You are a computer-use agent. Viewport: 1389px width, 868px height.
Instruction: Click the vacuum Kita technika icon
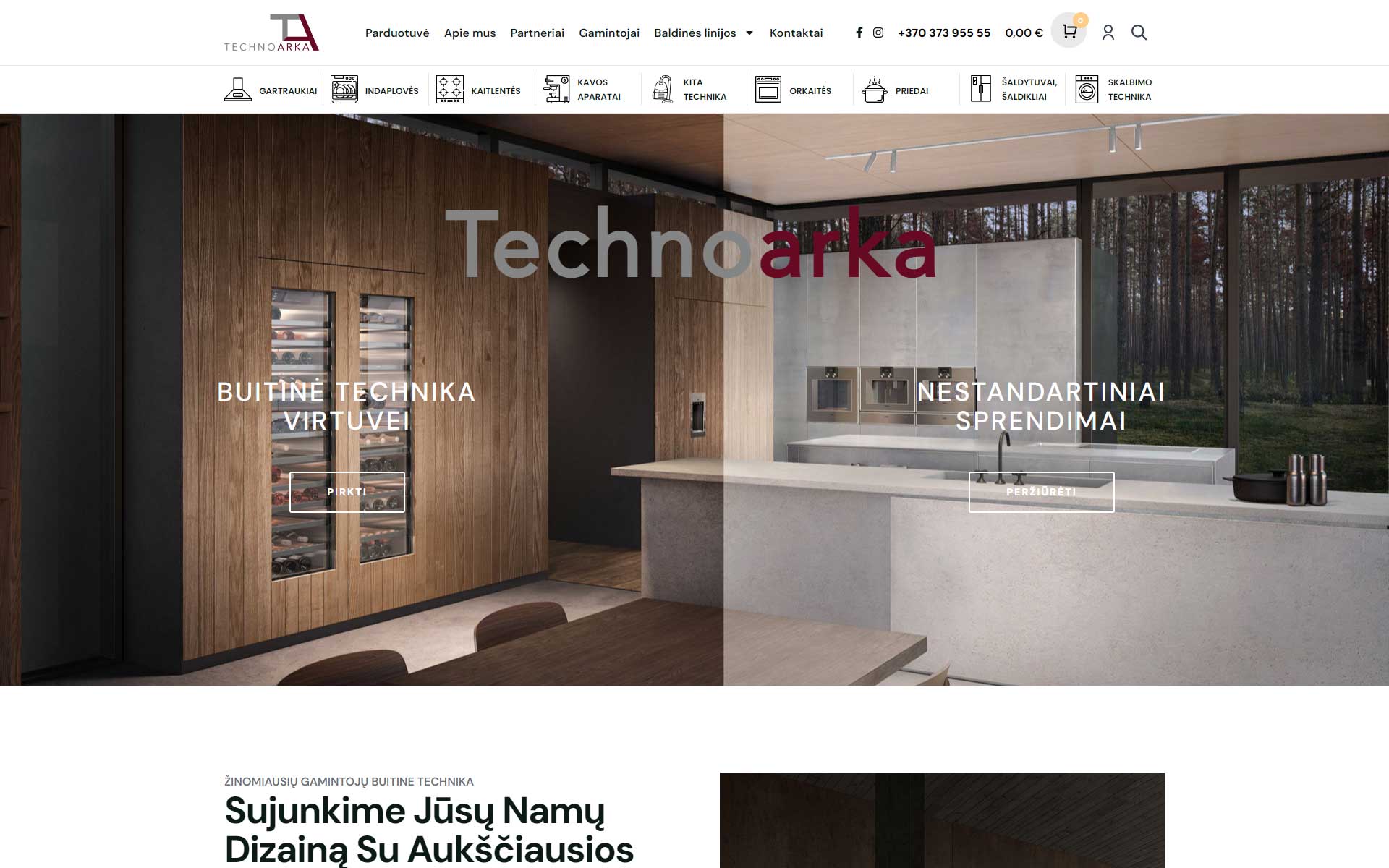point(663,90)
